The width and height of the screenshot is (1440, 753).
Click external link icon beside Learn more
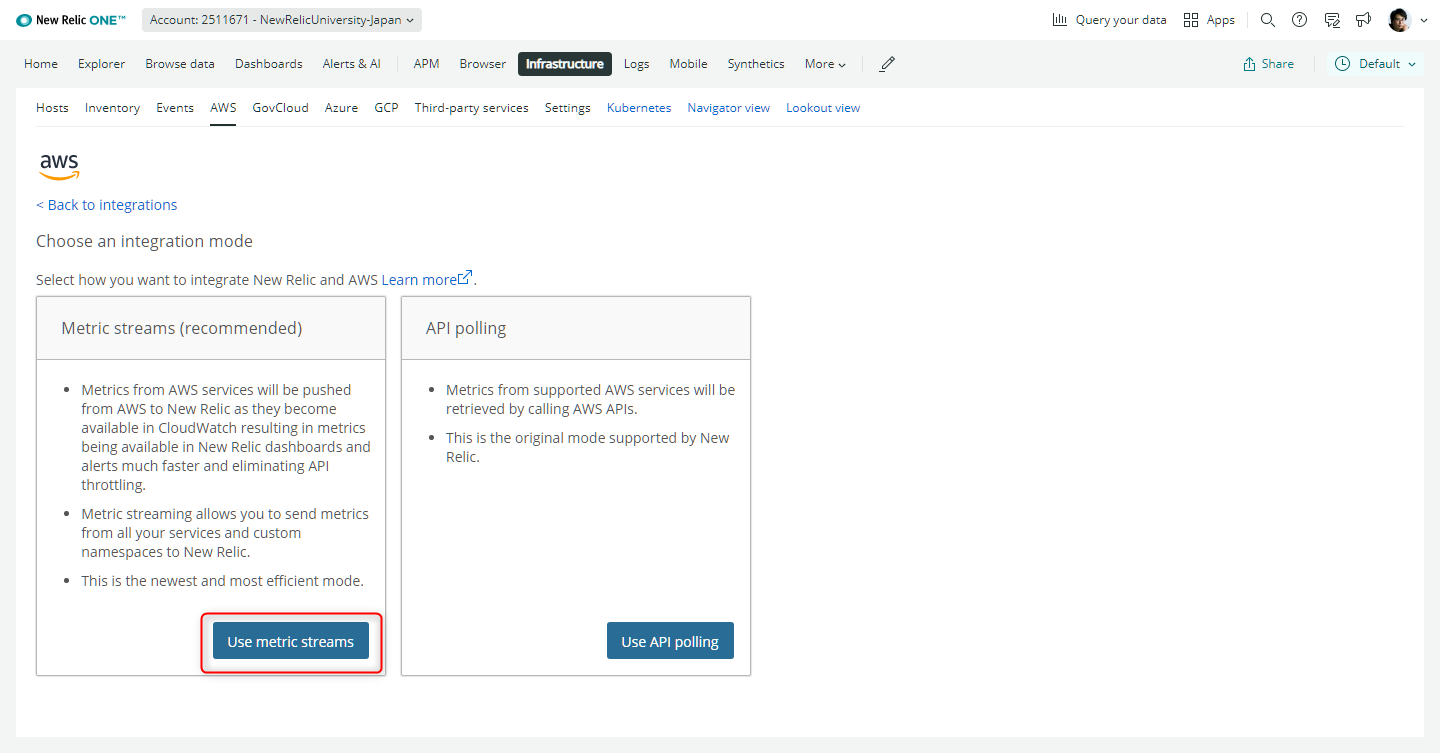point(465,278)
